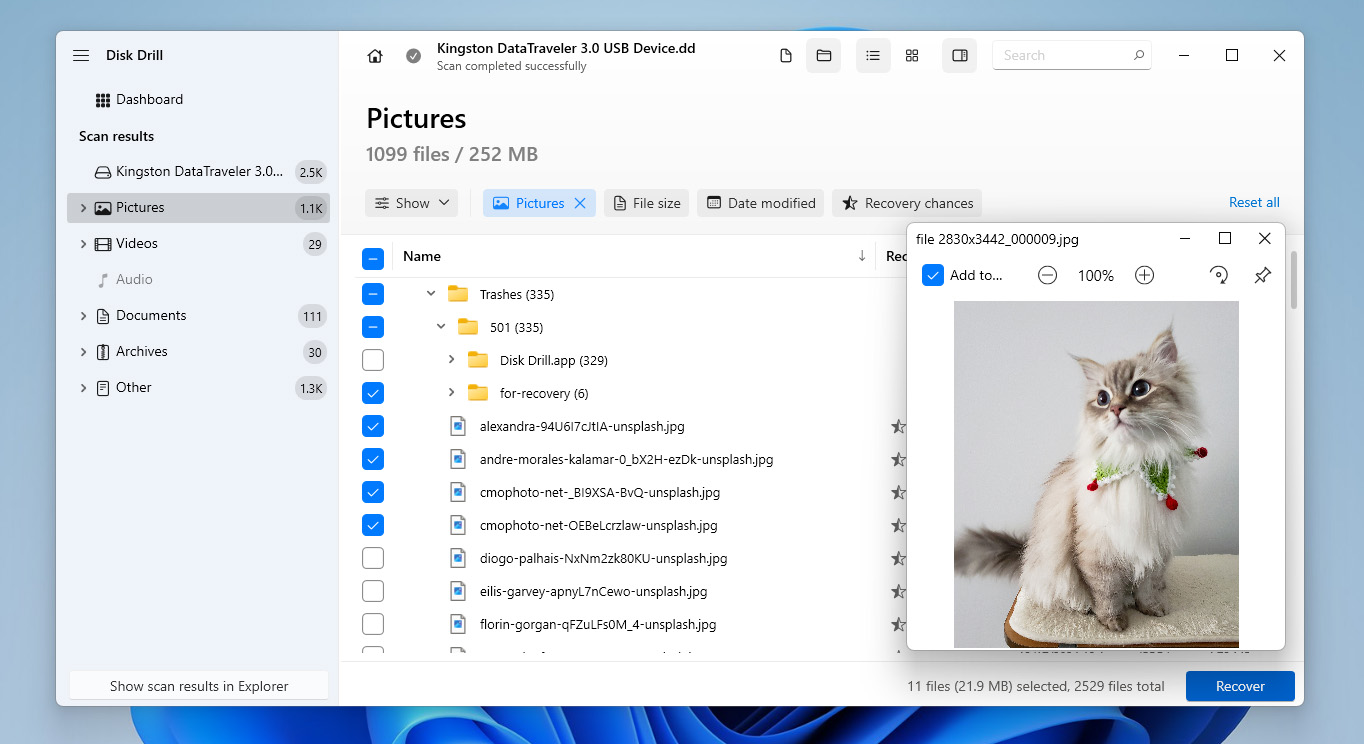Click the 100% zoom level value
The image size is (1364, 744).
click(1096, 276)
